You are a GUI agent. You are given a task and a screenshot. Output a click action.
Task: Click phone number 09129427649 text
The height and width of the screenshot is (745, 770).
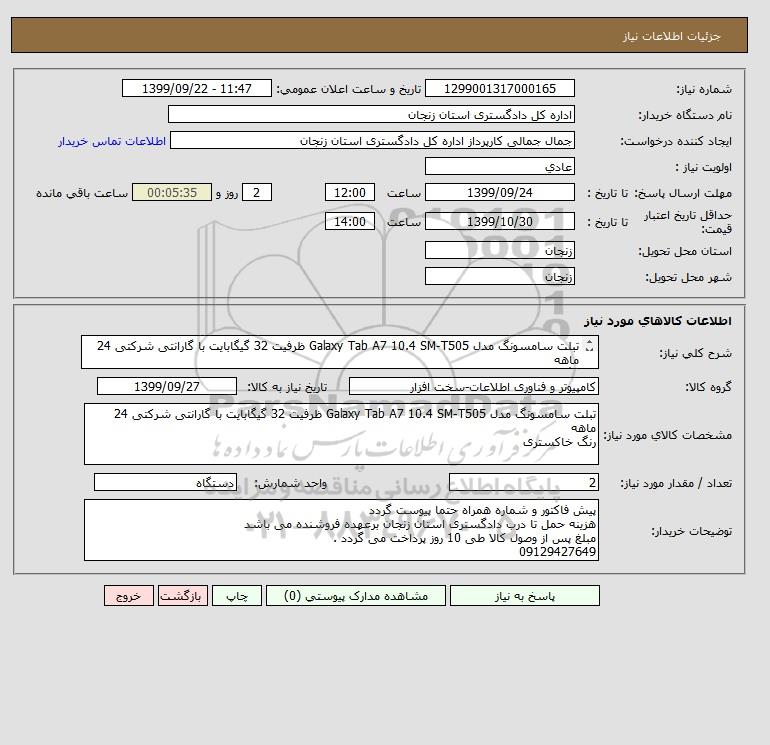[557, 552]
